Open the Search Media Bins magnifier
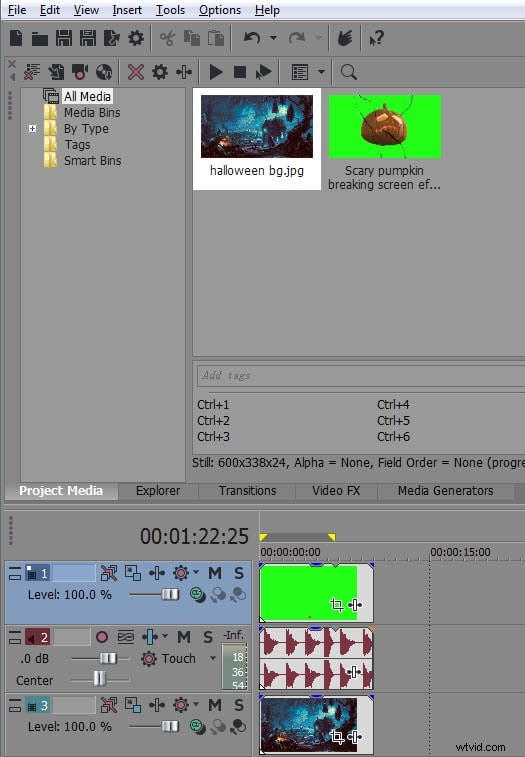 [x=349, y=72]
